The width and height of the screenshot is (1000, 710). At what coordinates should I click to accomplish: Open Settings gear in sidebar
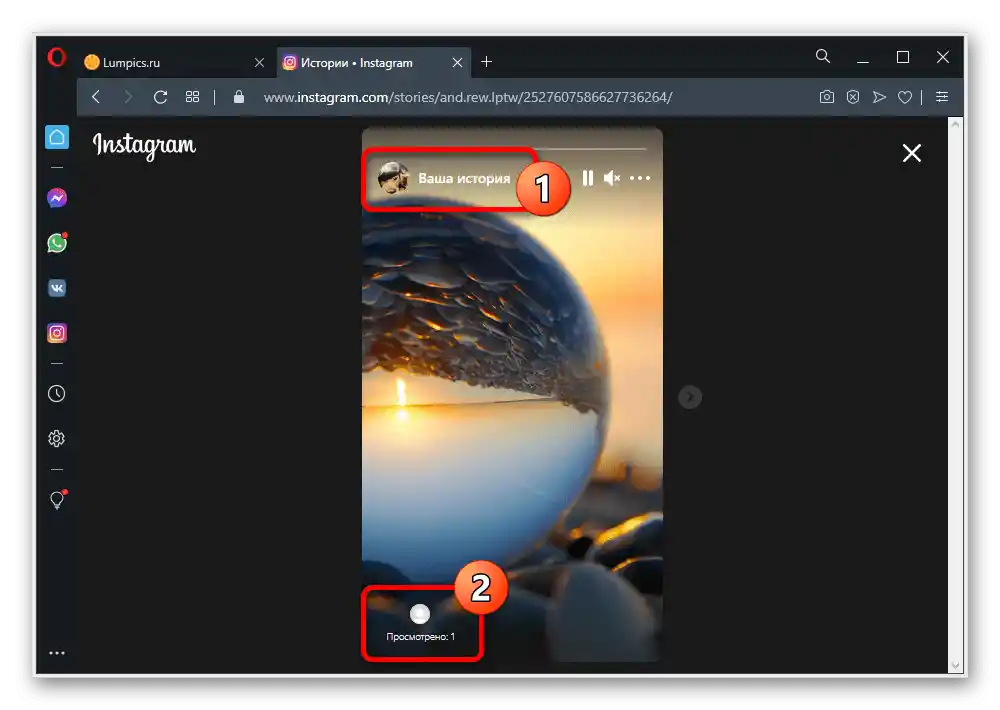click(x=57, y=438)
